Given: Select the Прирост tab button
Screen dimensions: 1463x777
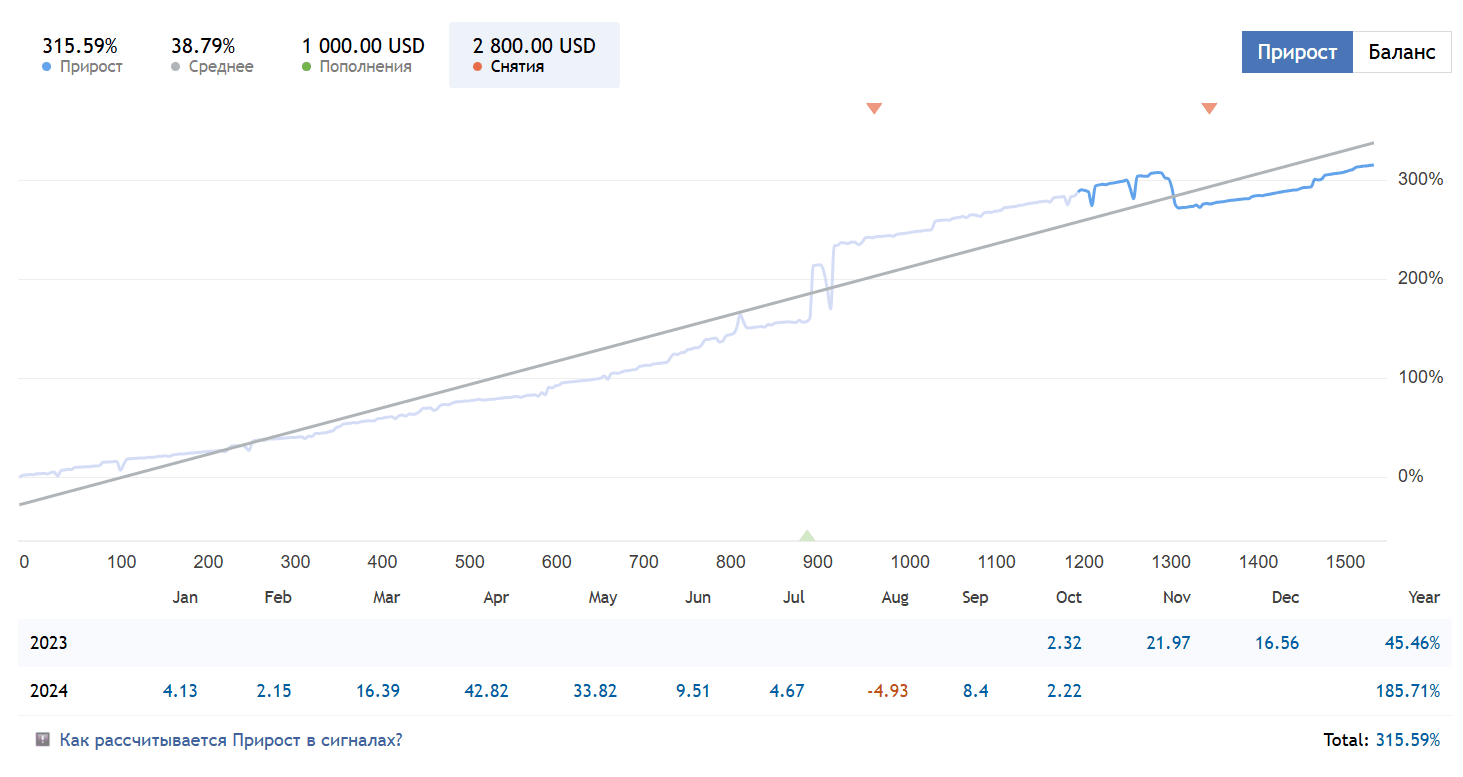Looking at the screenshot, I should point(1297,52).
